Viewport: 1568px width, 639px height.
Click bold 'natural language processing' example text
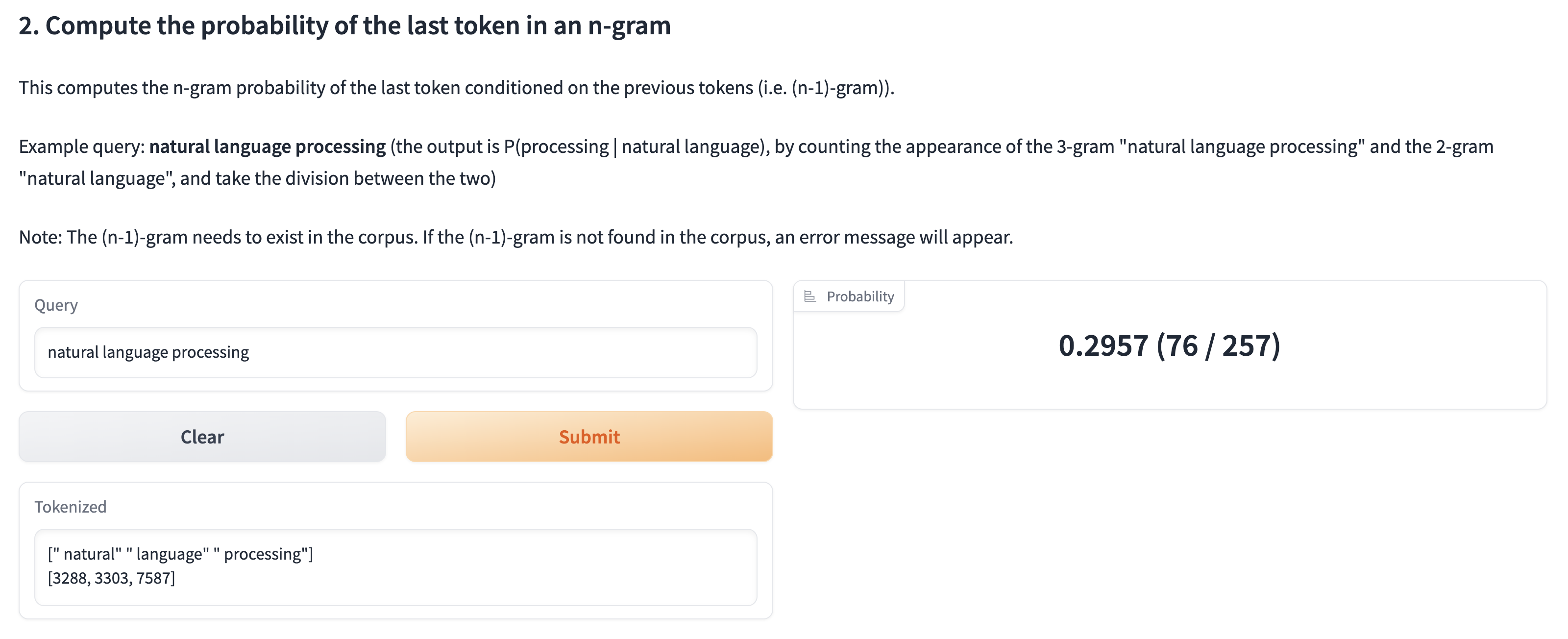point(267,147)
